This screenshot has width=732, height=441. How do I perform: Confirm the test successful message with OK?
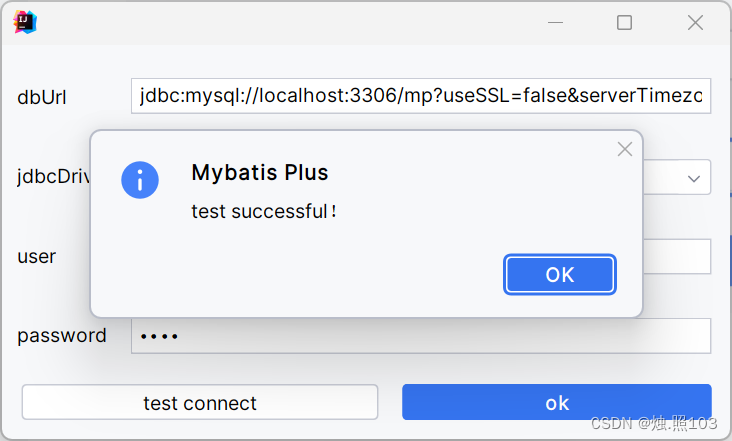560,274
